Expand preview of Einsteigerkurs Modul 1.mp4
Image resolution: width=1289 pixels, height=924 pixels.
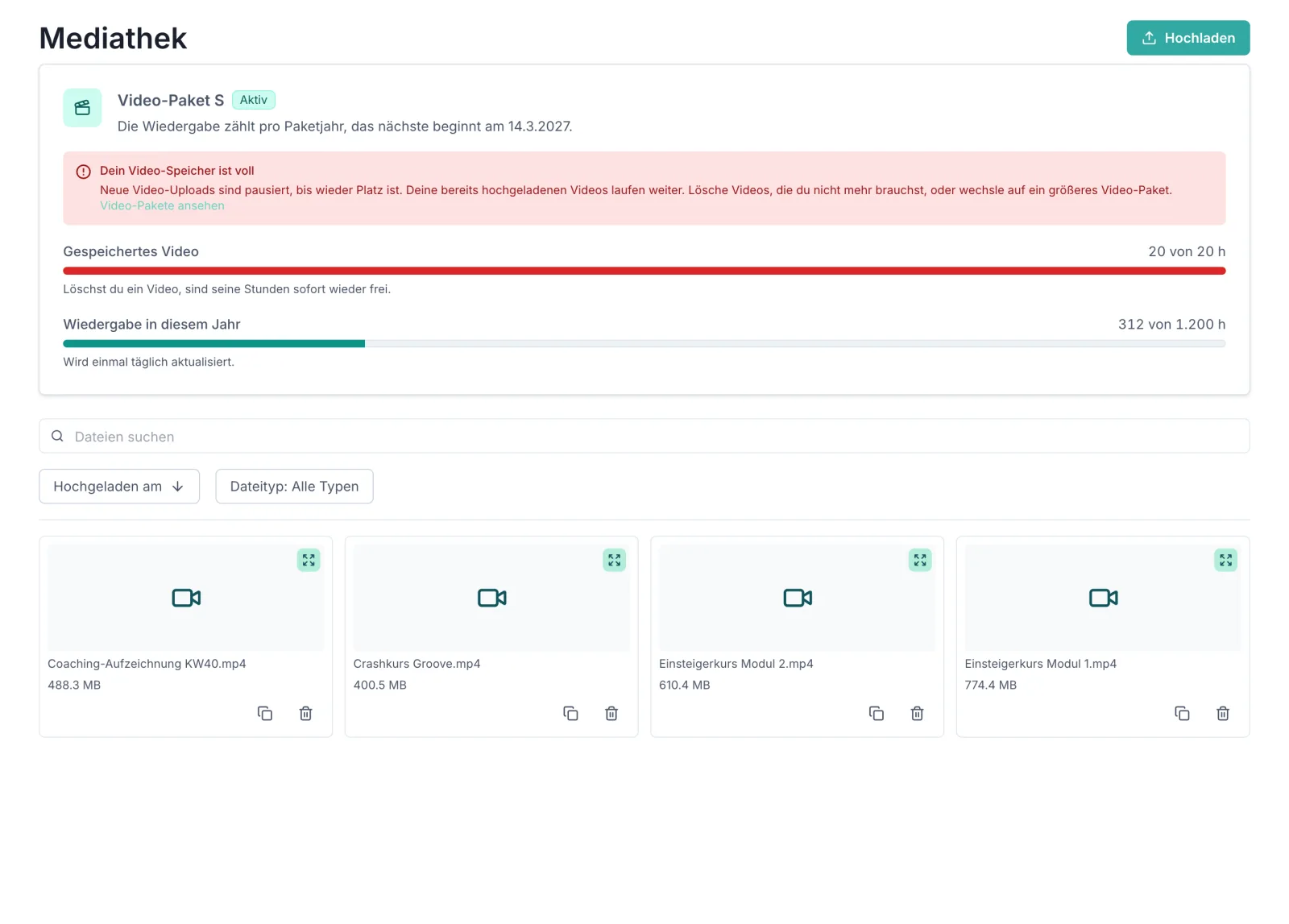(x=1226, y=560)
